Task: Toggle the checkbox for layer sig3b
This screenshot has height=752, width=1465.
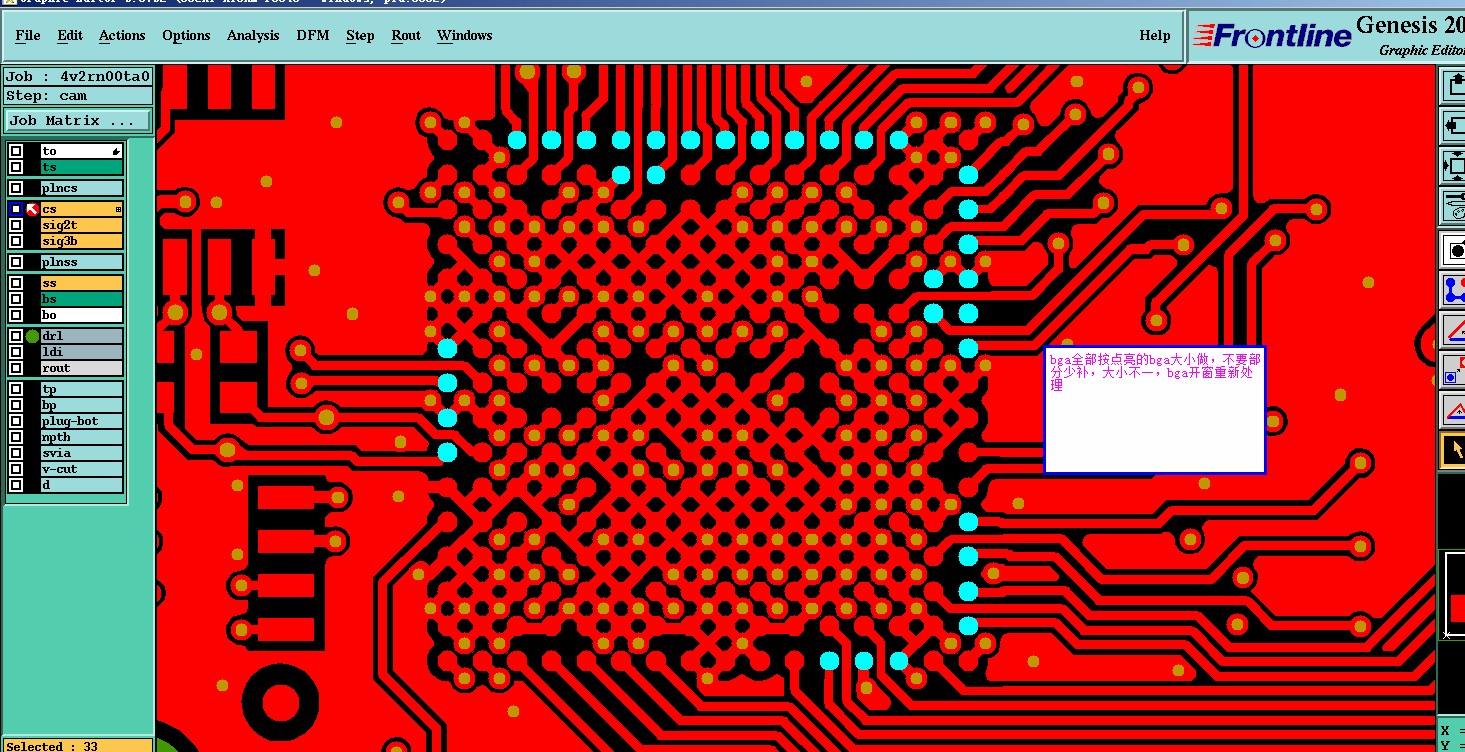Action: [16, 241]
